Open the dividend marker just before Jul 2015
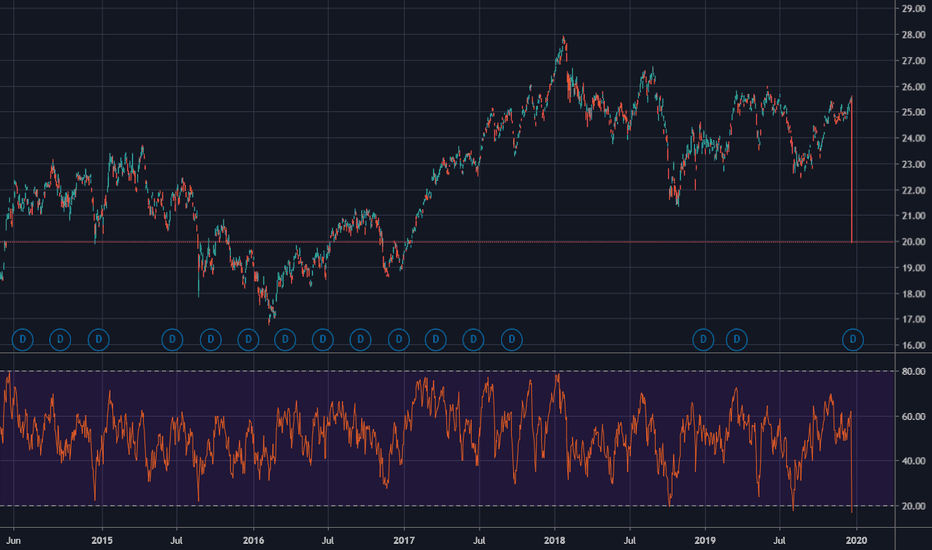 tap(172, 340)
